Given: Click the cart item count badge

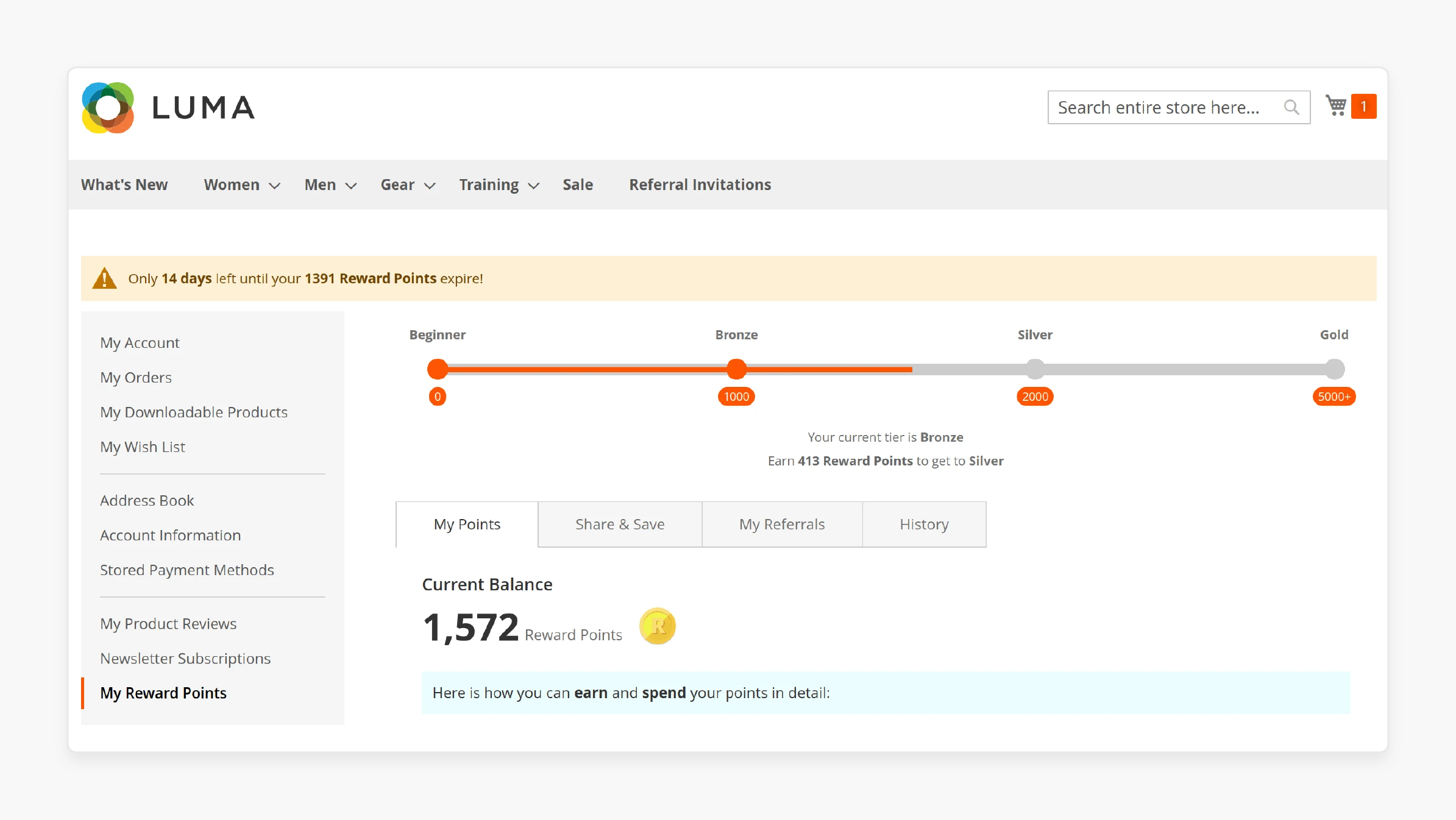Looking at the screenshot, I should coord(1363,107).
